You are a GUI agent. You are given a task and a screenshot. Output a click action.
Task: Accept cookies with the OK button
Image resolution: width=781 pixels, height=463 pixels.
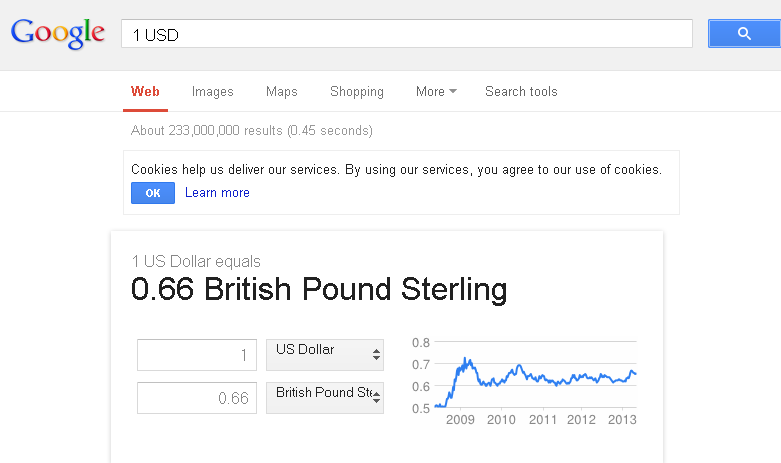point(153,193)
